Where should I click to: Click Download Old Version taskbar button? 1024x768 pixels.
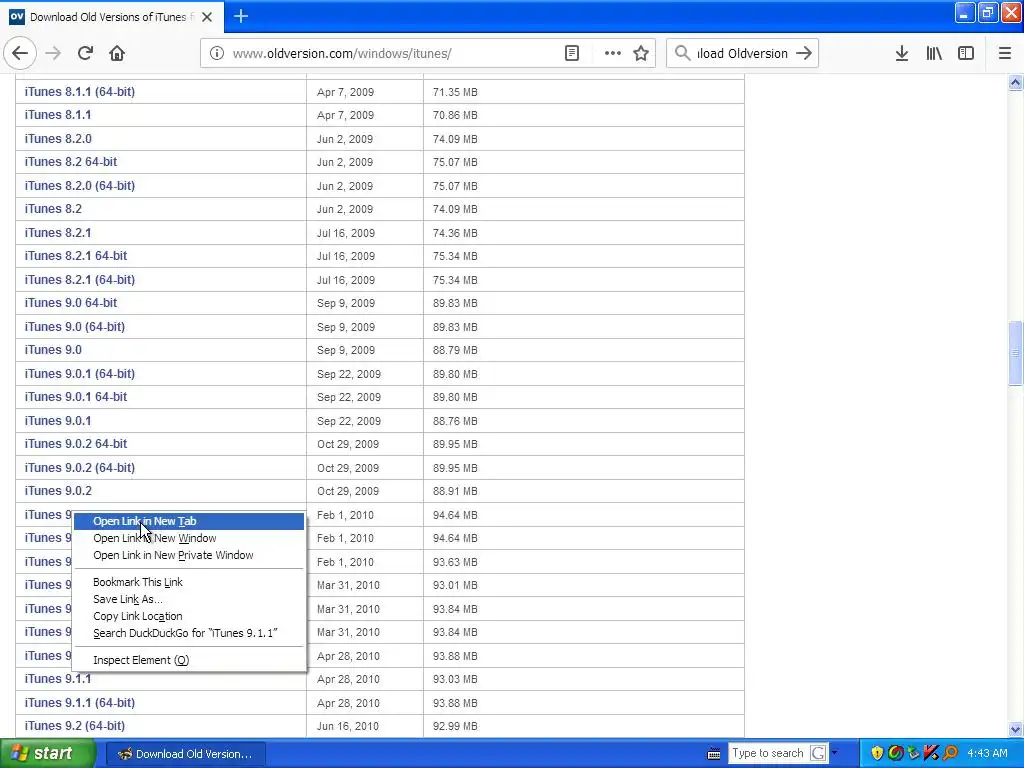pos(185,754)
